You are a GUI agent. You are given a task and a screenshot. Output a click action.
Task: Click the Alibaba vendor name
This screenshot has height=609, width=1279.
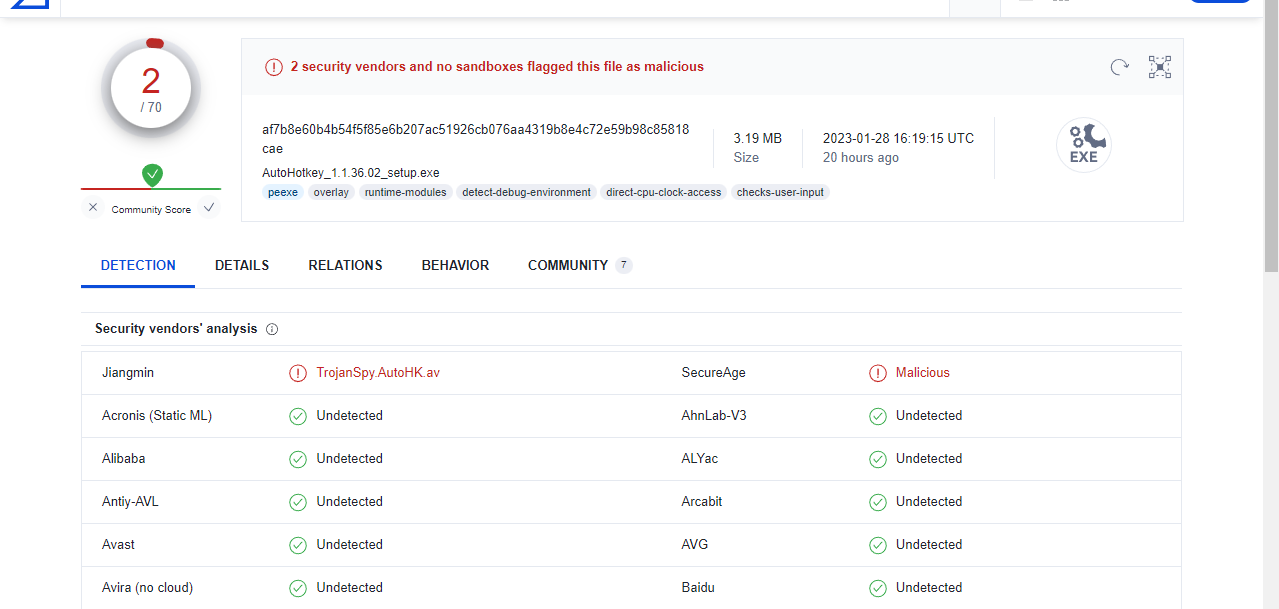point(123,458)
